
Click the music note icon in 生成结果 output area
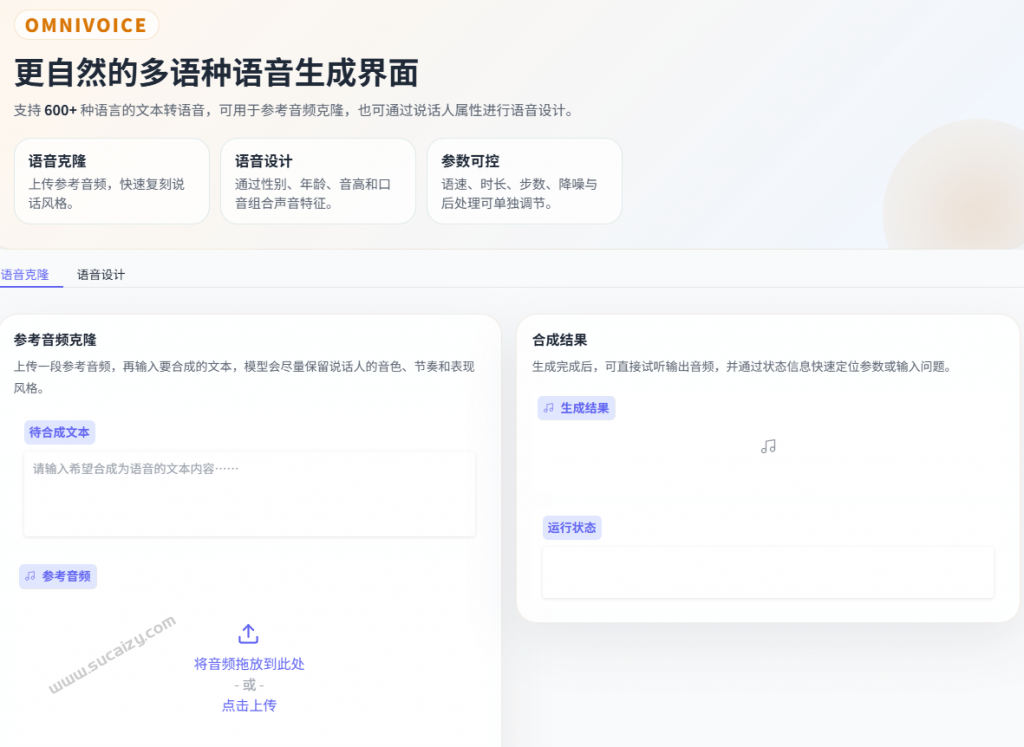(768, 447)
